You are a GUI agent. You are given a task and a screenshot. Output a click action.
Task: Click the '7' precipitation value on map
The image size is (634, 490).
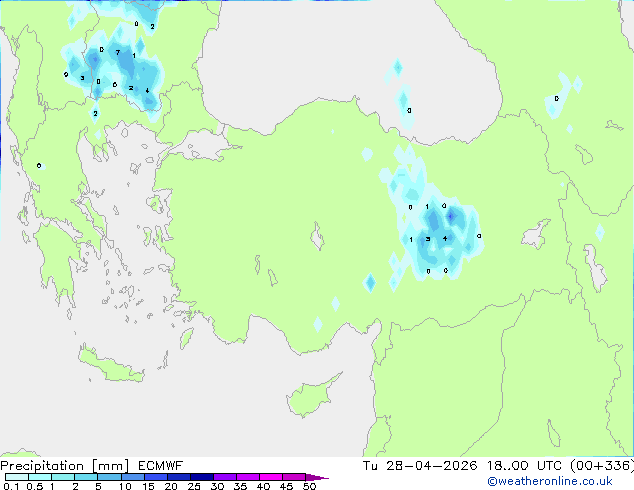tap(118, 53)
